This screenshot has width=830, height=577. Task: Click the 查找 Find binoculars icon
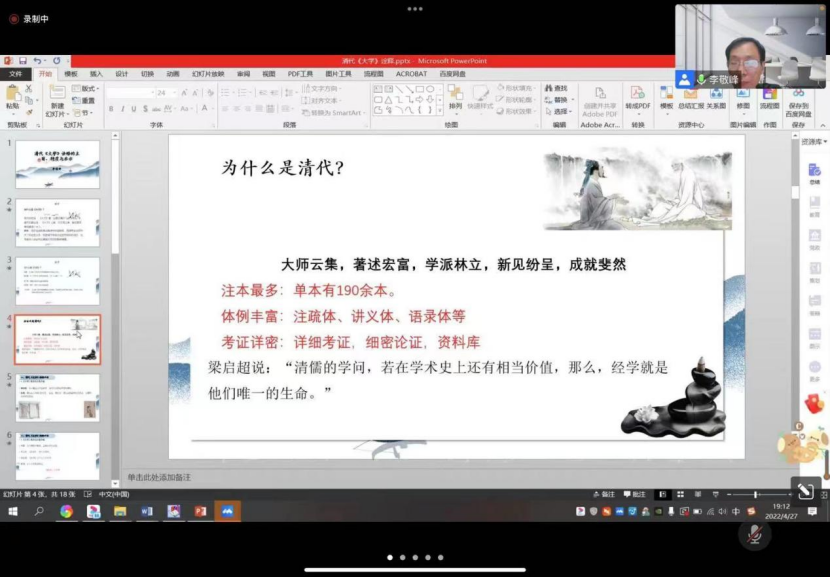point(556,88)
